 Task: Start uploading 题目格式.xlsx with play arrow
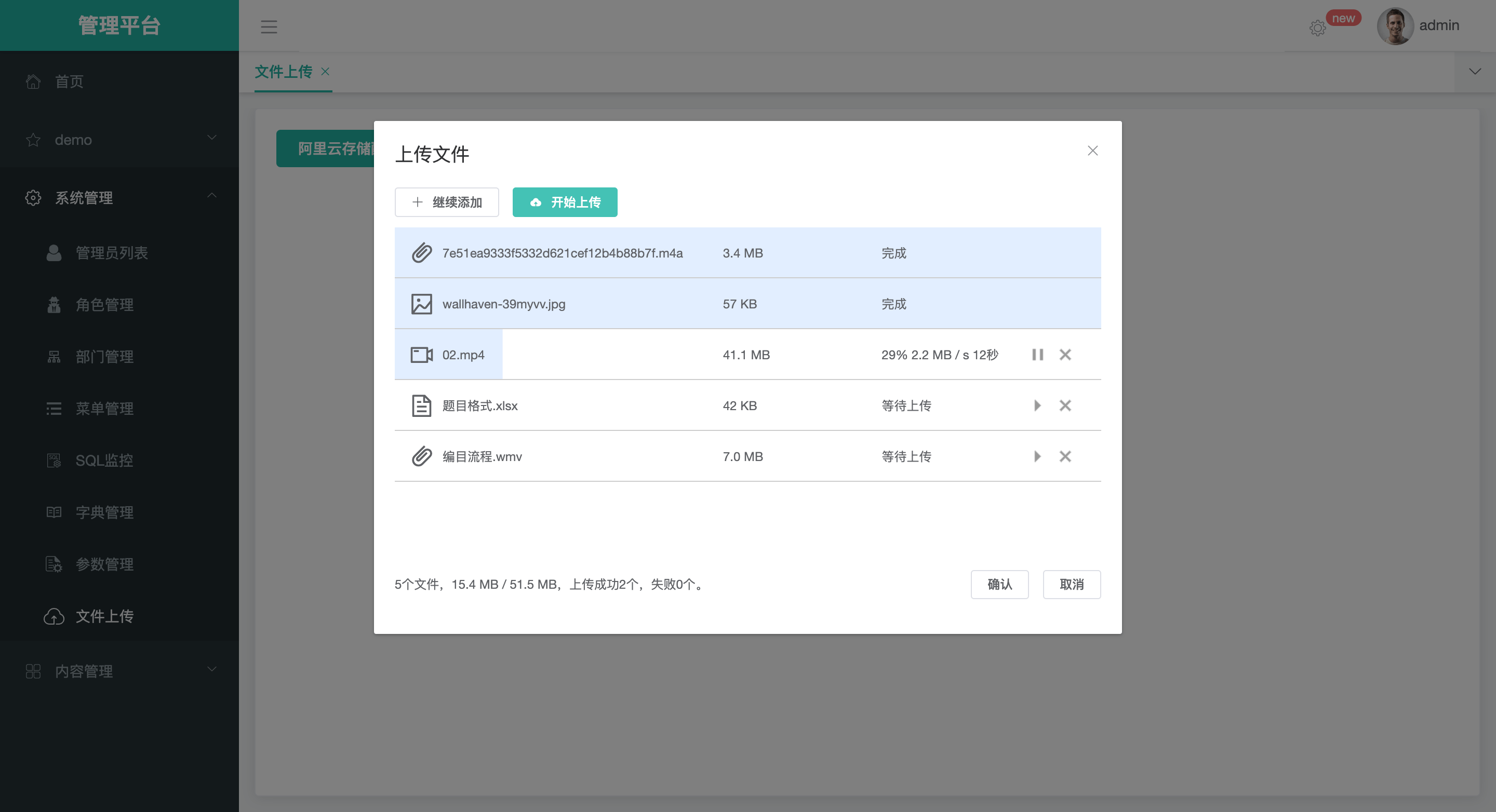(x=1037, y=405)
